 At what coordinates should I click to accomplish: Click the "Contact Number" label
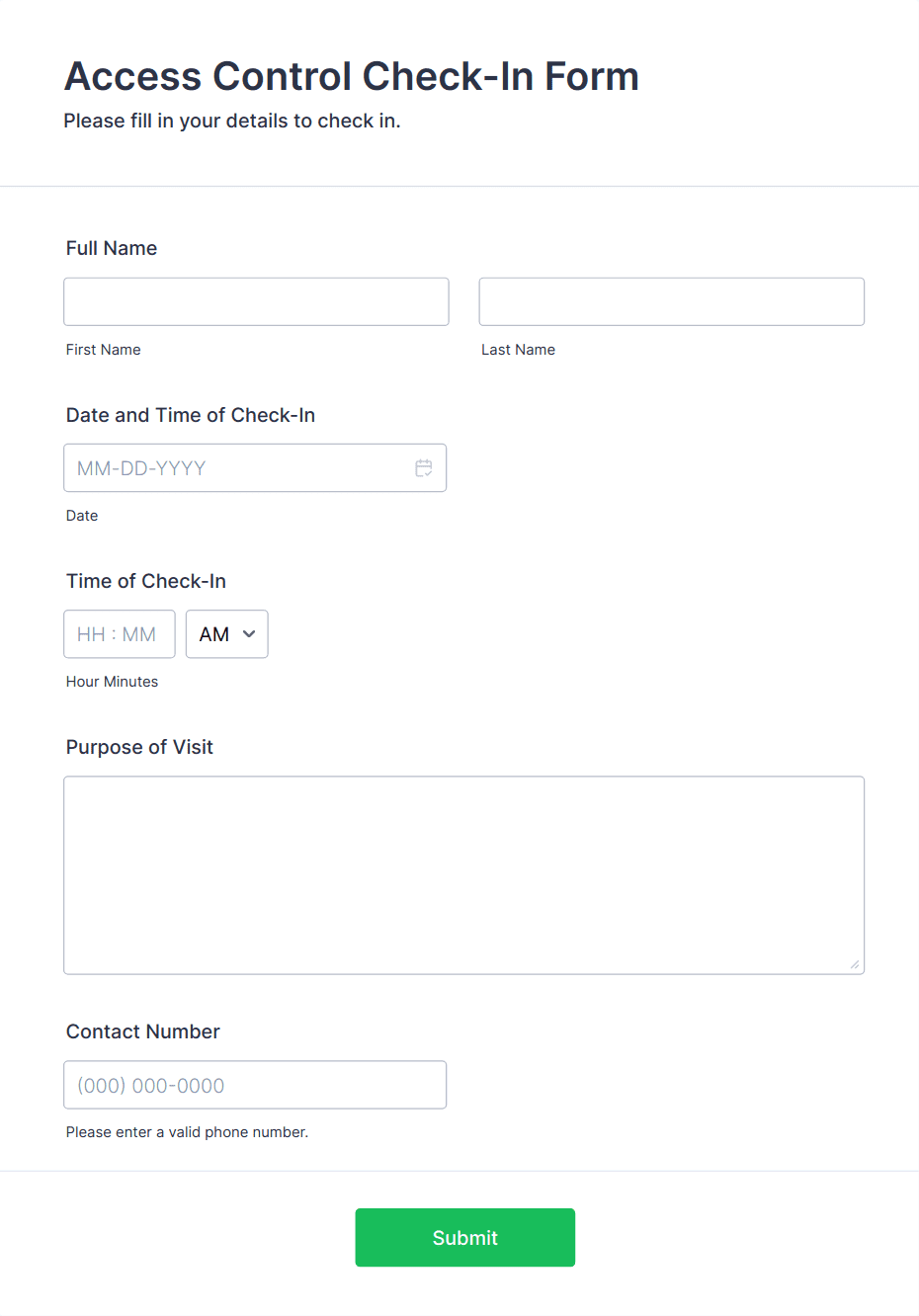click(x=143, y=1031)
